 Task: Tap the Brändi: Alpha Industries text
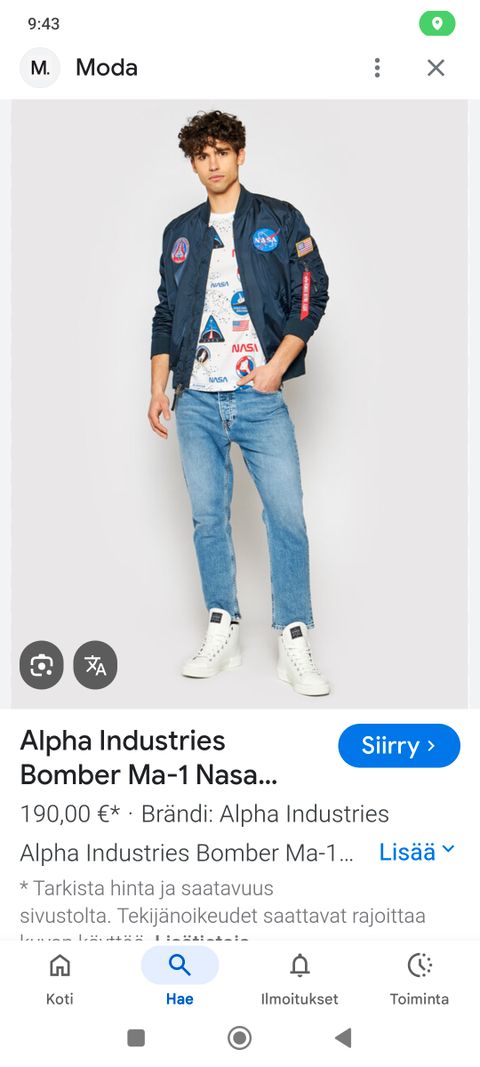pyautogui.click(x=265, y=814)
